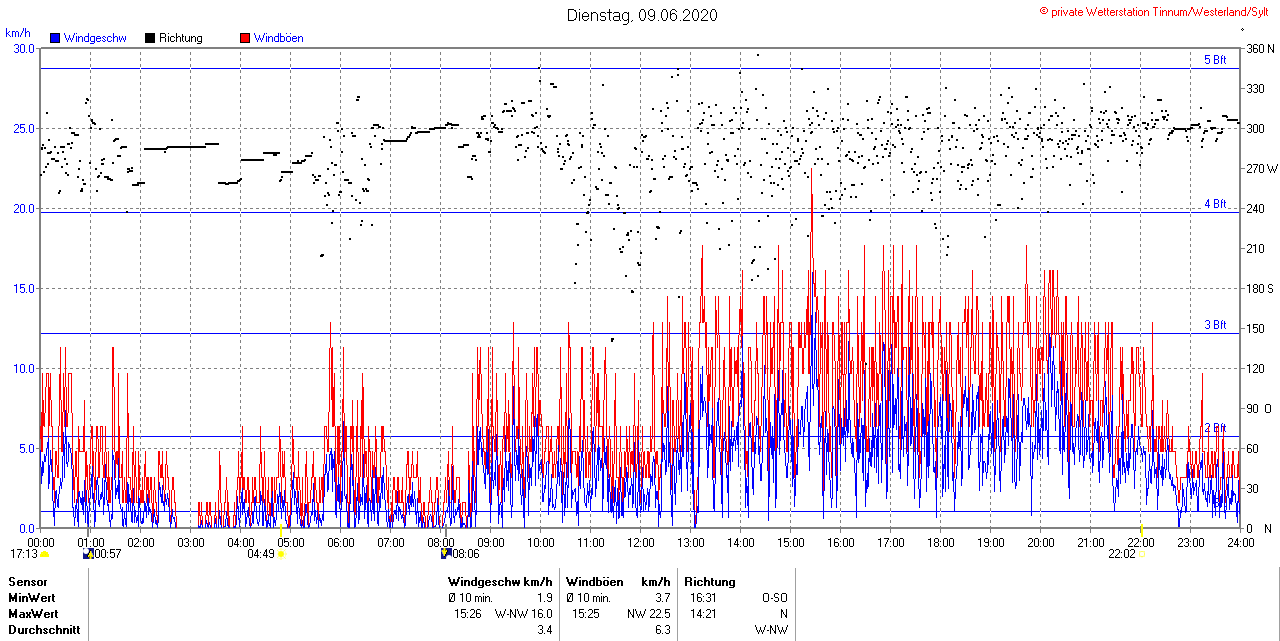Click the MinWert row header

[32, 597]
